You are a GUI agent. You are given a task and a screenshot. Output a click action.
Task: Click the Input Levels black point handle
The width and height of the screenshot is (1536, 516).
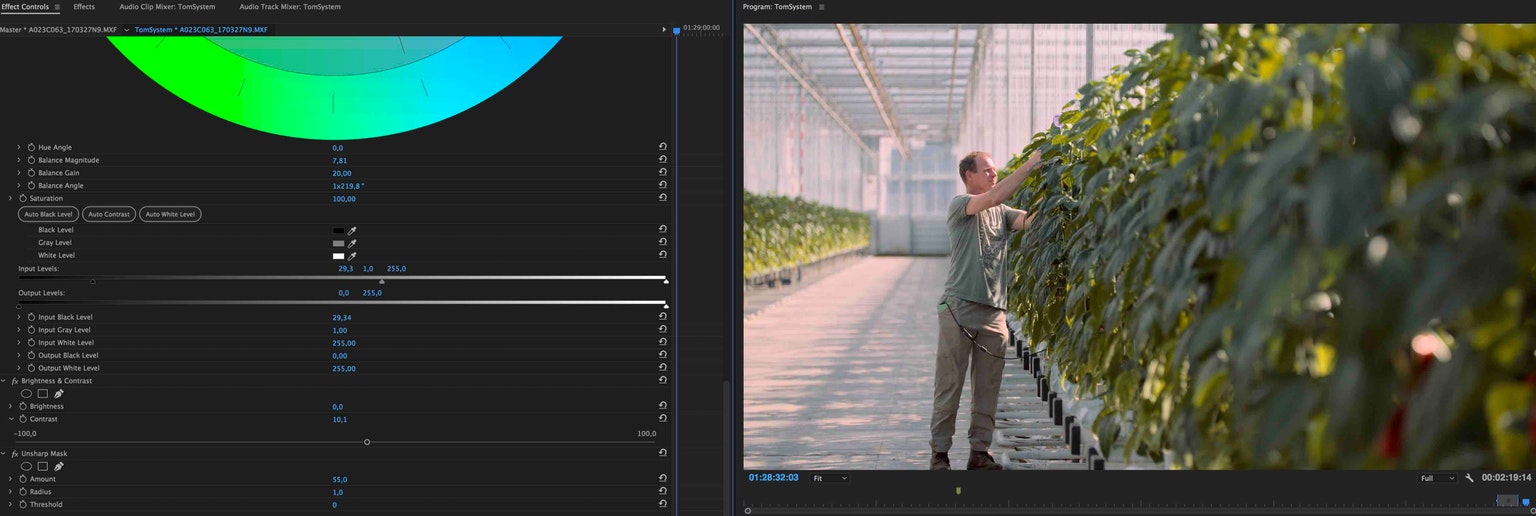[93, 282]
